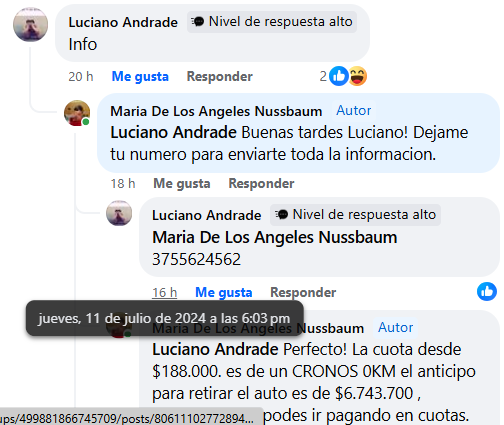Open the 16 h timestamp link
Image resolution: width=504 pixels, height=425 pixels.
[x=165, y=292]
